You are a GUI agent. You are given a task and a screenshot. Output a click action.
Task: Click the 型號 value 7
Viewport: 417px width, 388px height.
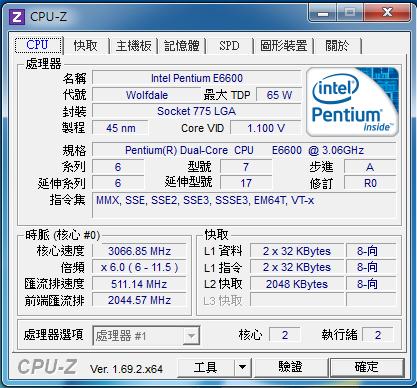[x=246, y=167]
